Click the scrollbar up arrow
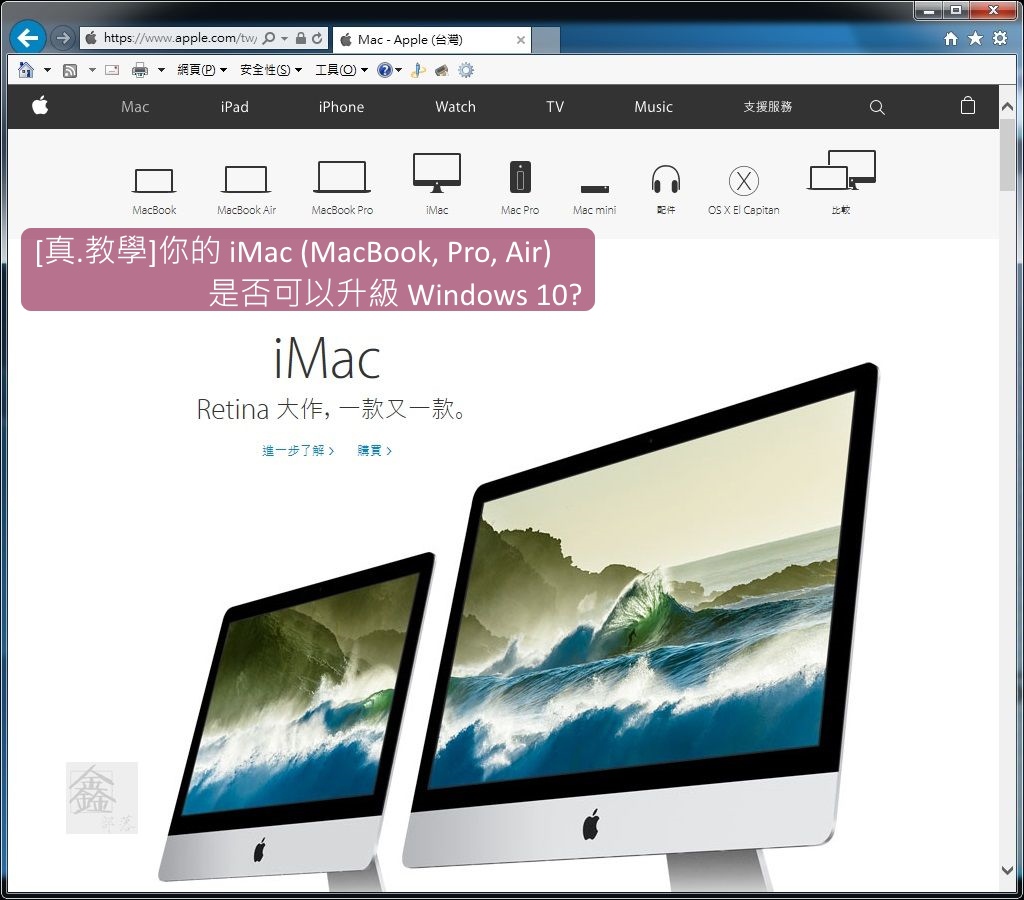The image size is (1024, 900). 1007,106
